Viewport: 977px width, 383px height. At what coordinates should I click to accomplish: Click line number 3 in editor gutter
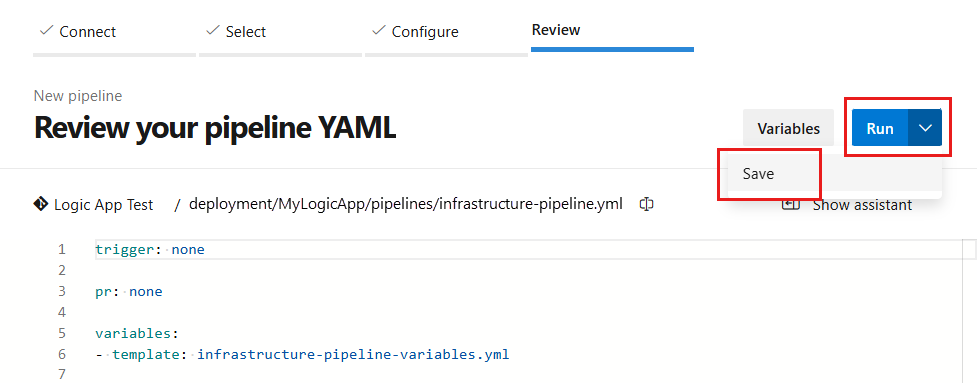[x=62, y=291]
